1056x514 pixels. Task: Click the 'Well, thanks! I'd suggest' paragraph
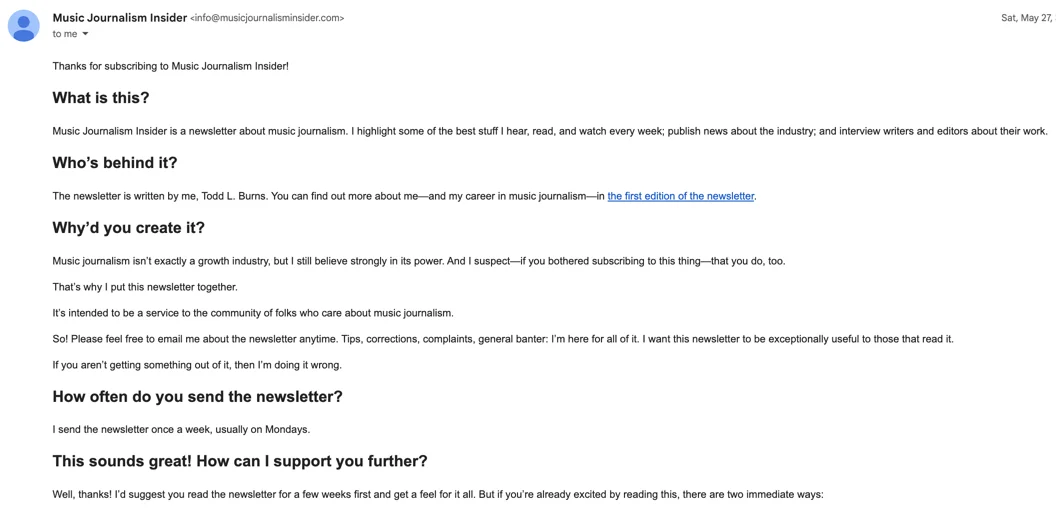[x=437, y=494]
